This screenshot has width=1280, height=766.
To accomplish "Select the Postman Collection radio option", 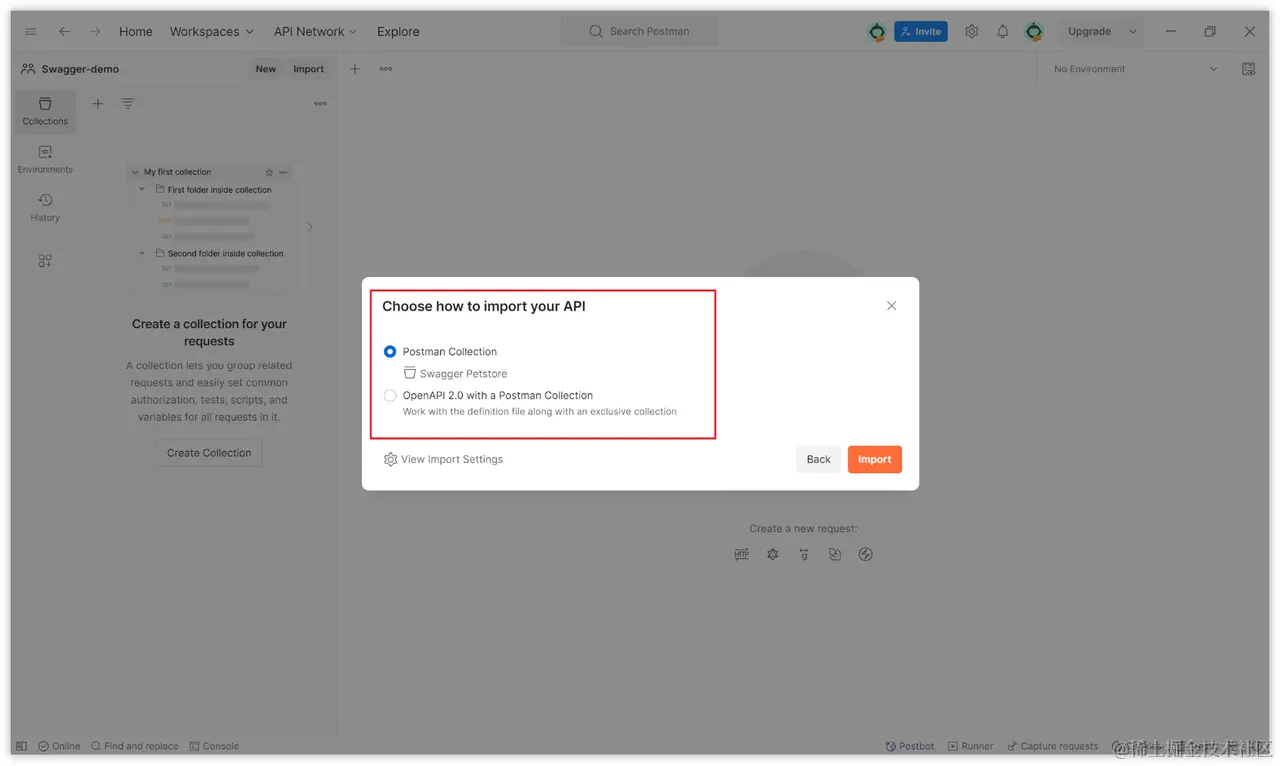I will click(390, 352).
